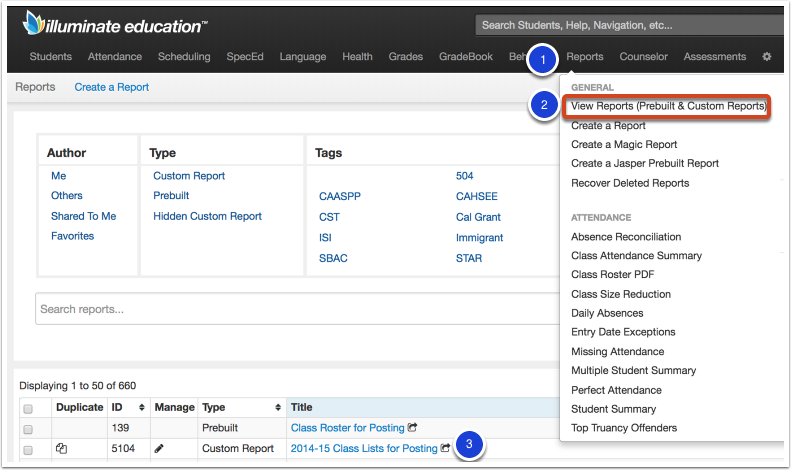Select Class Roster PDF
The width and height of the screenshot is (791, 470).
(612, 274)
